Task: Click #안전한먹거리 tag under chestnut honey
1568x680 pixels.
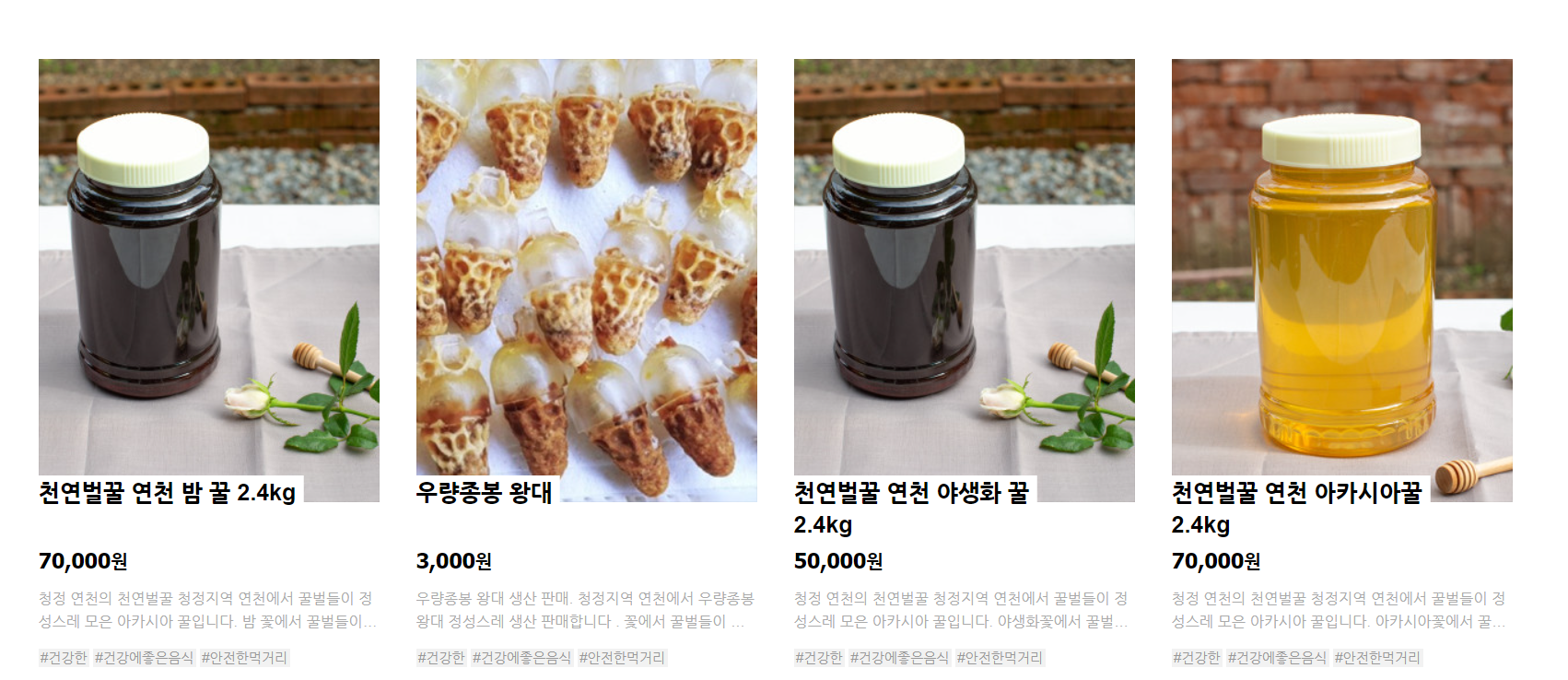Action: point(245,658)
